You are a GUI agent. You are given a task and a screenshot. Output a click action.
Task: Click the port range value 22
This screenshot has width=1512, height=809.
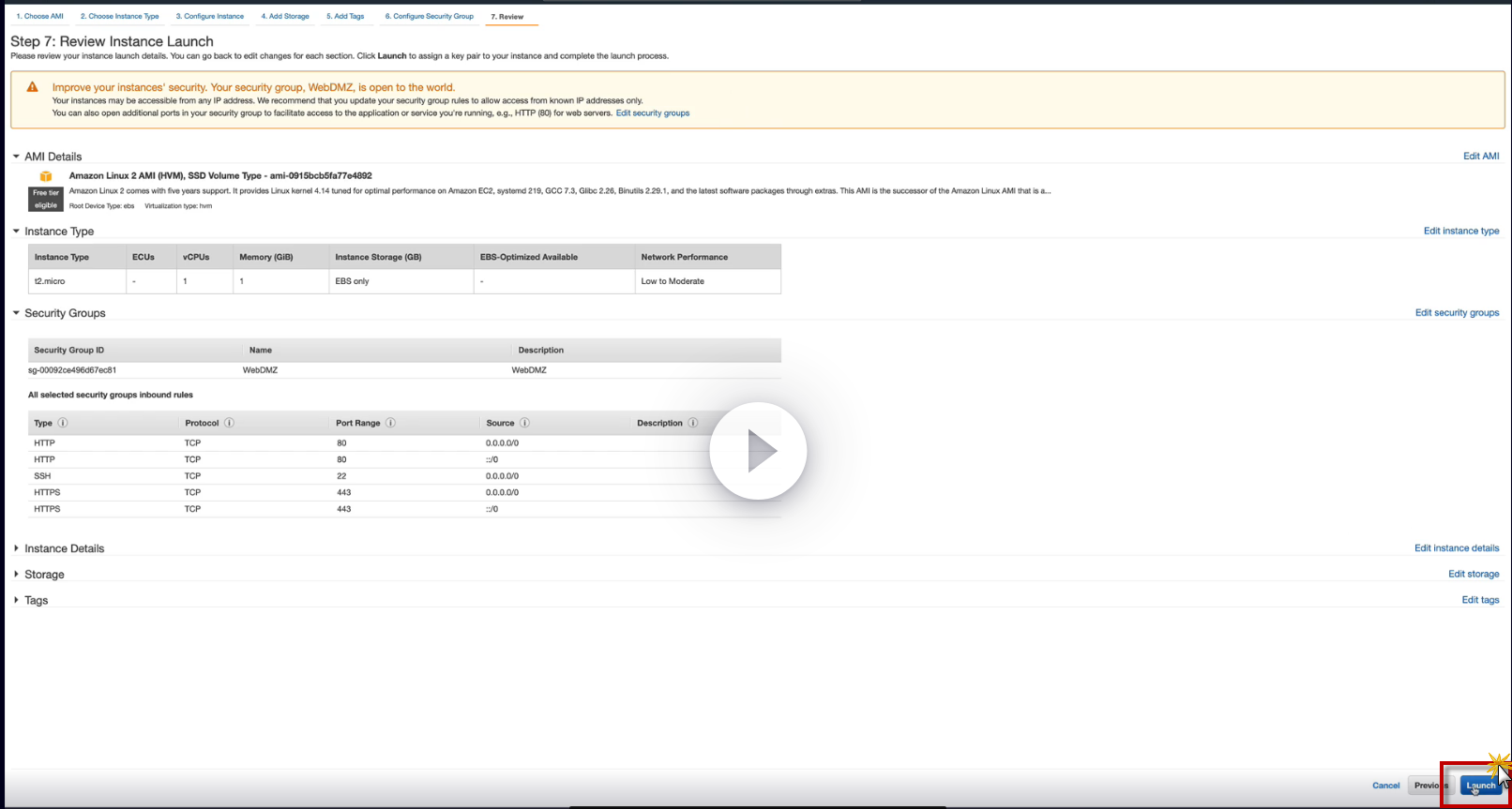[x=341, y=476]
